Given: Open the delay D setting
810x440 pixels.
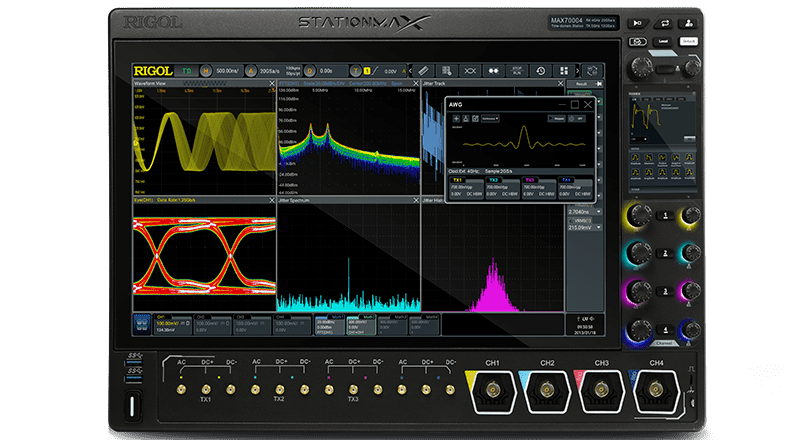Looking at the screenshot, I should click(x=309, y=71).
